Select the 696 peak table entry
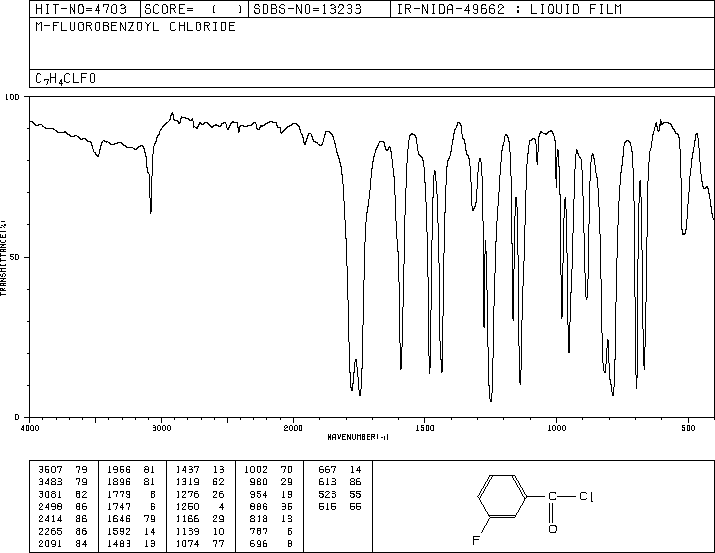Image resolution: width=715 pixels, height=553 pixels. point(271,544)
